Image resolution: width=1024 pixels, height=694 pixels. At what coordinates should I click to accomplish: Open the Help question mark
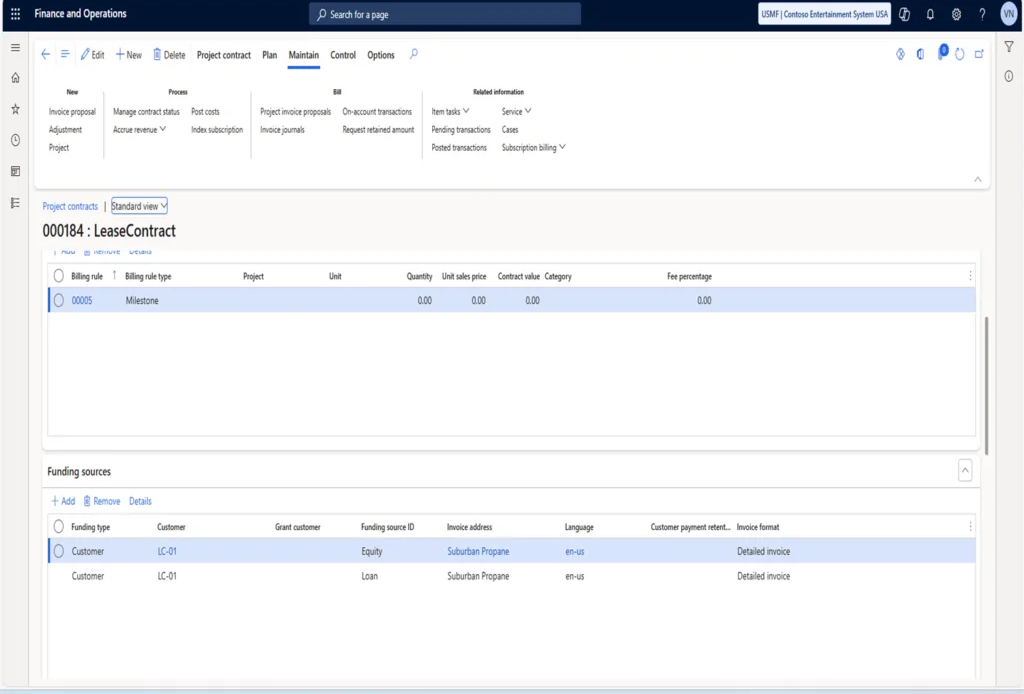click(x=982, y=14)
